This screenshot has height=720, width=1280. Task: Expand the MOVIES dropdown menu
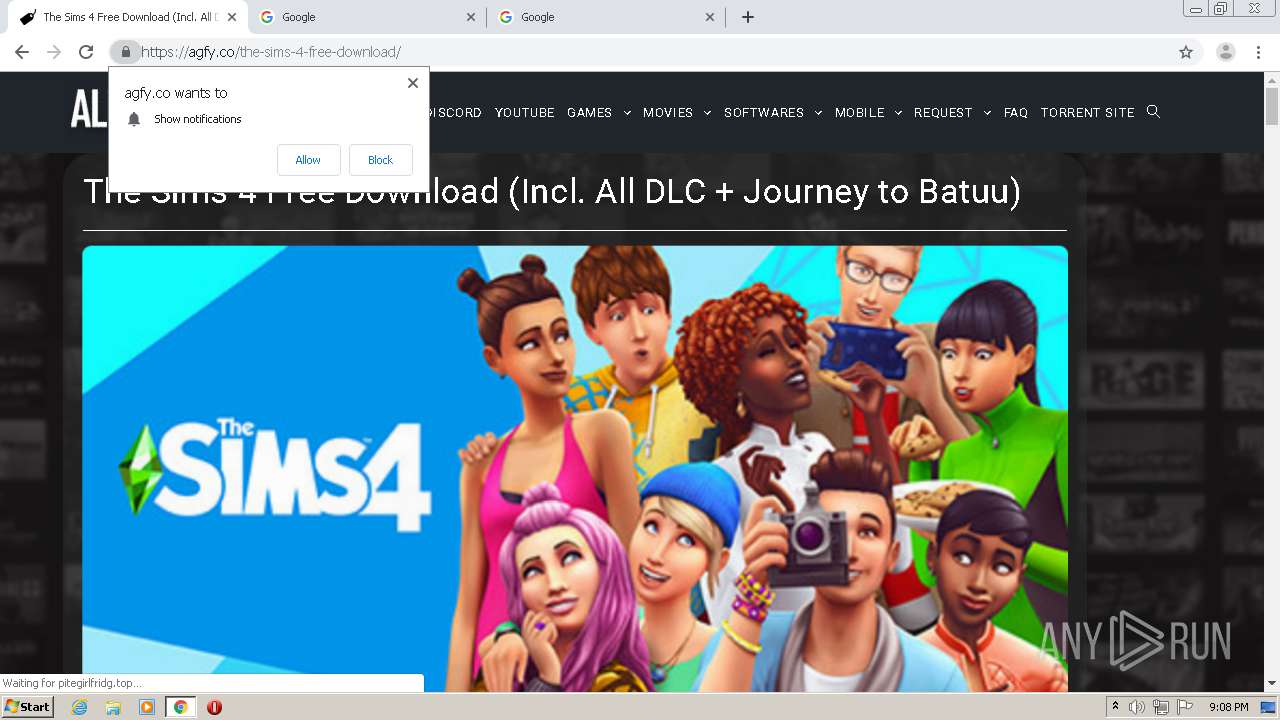pos(676,113)
